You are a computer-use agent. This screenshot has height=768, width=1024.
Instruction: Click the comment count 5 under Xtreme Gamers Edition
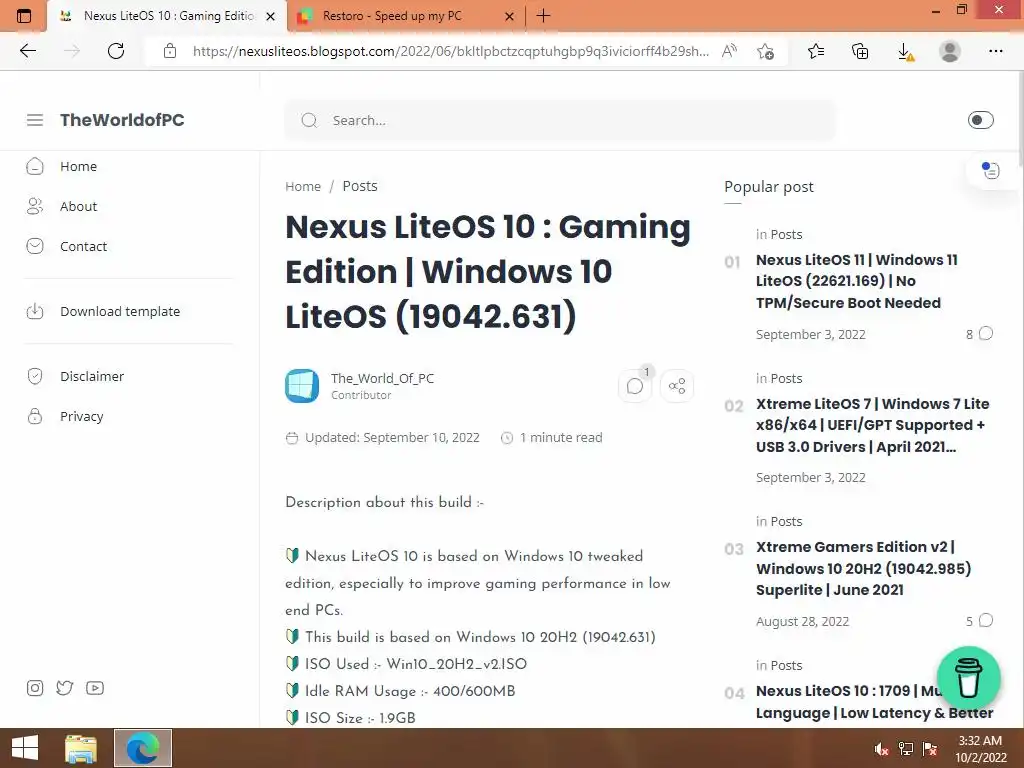pos(979,620)
